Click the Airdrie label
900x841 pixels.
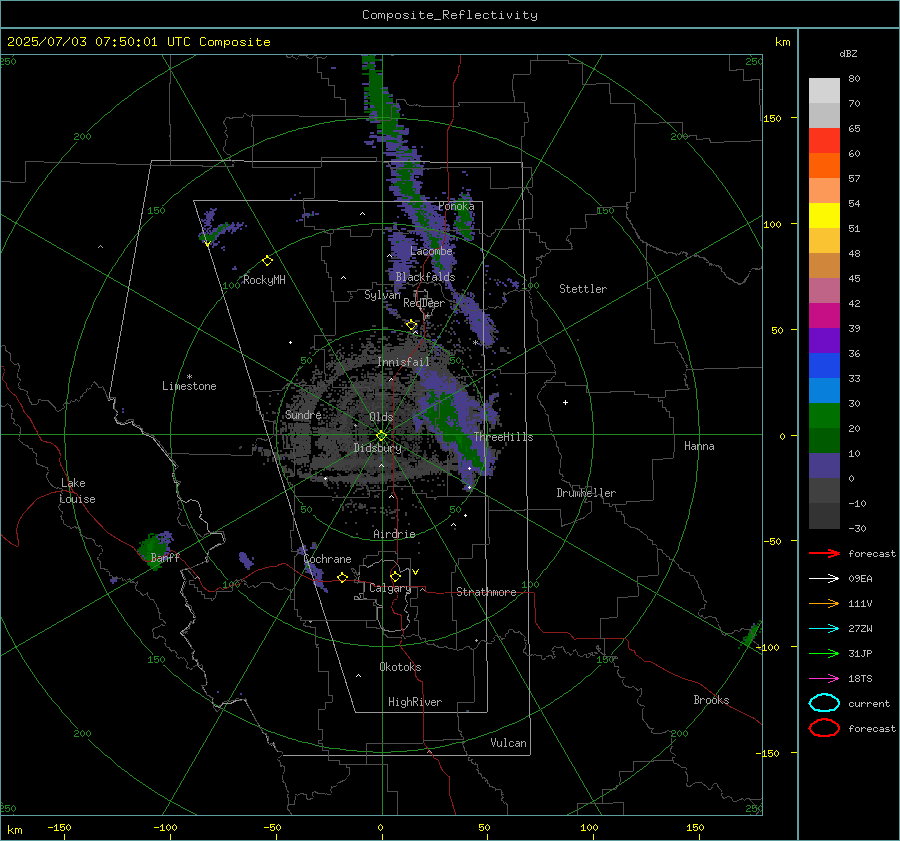click(x=394, y=534)
